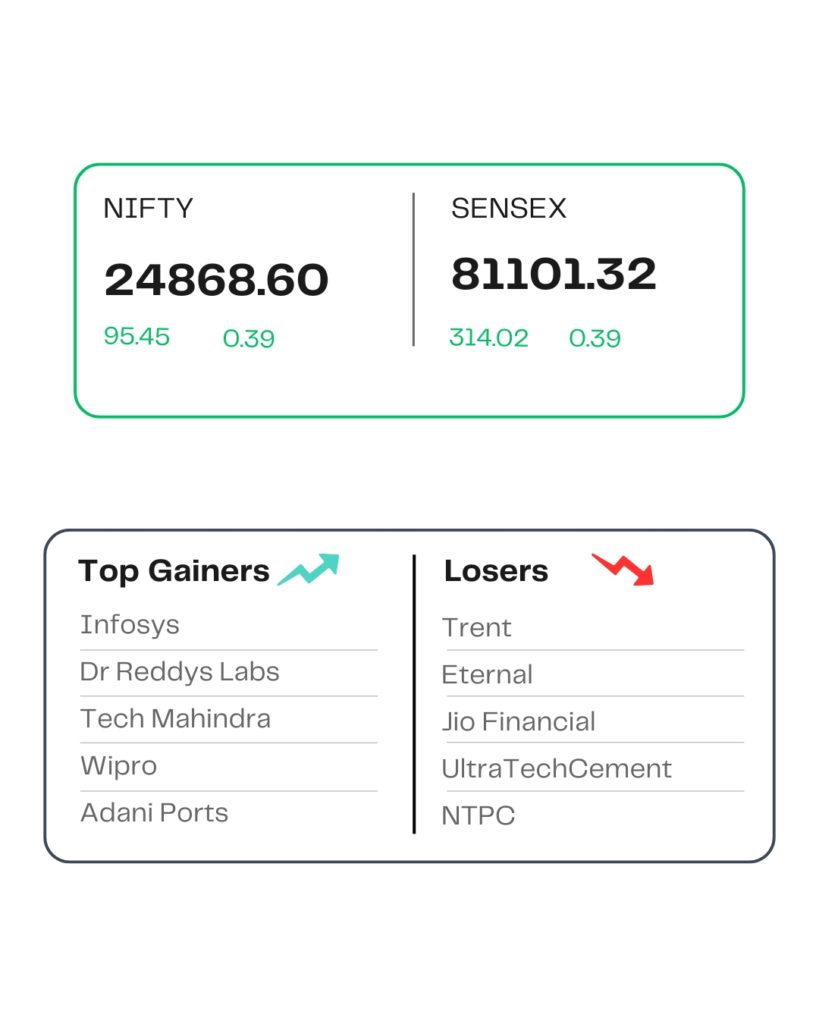This screenshot has width=819, height=1024.
Task: Open Tech Mahindra gainer row
Action: click(175, 718)
